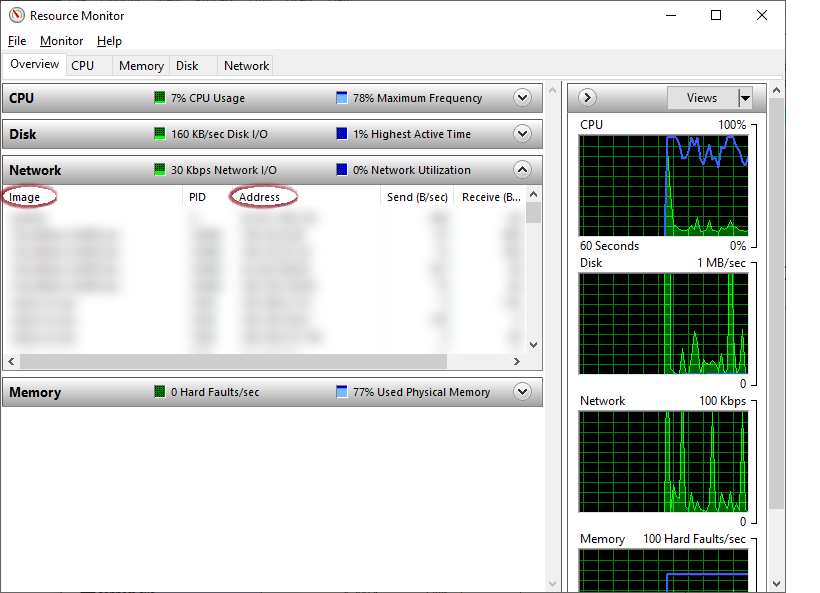Viewport: 820px width, 593px height.
Task: Click the '77% Used Physical Memory' text
Action: (x=421, y=392)
